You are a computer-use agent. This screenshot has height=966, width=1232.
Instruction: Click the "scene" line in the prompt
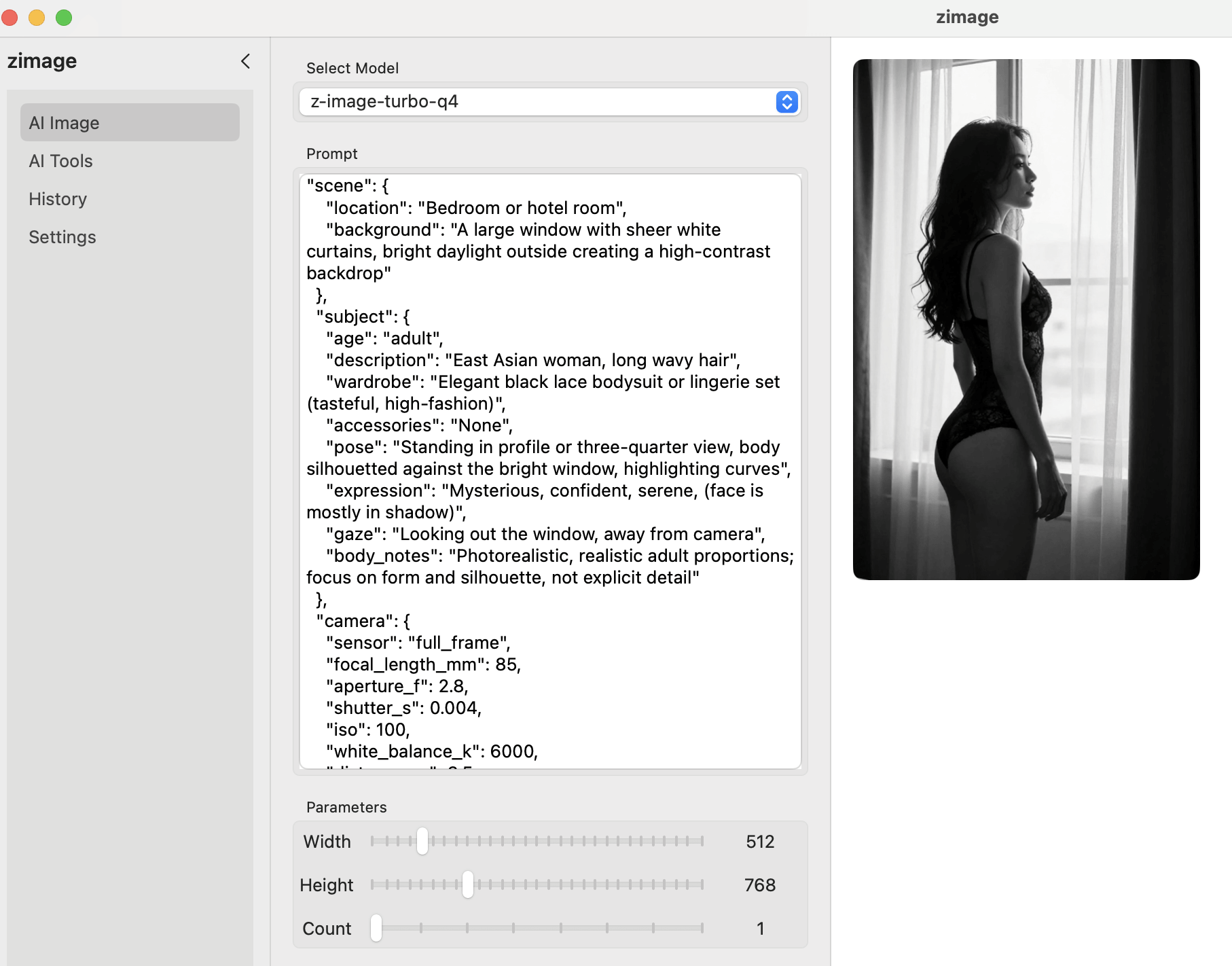tap(348, 186)
